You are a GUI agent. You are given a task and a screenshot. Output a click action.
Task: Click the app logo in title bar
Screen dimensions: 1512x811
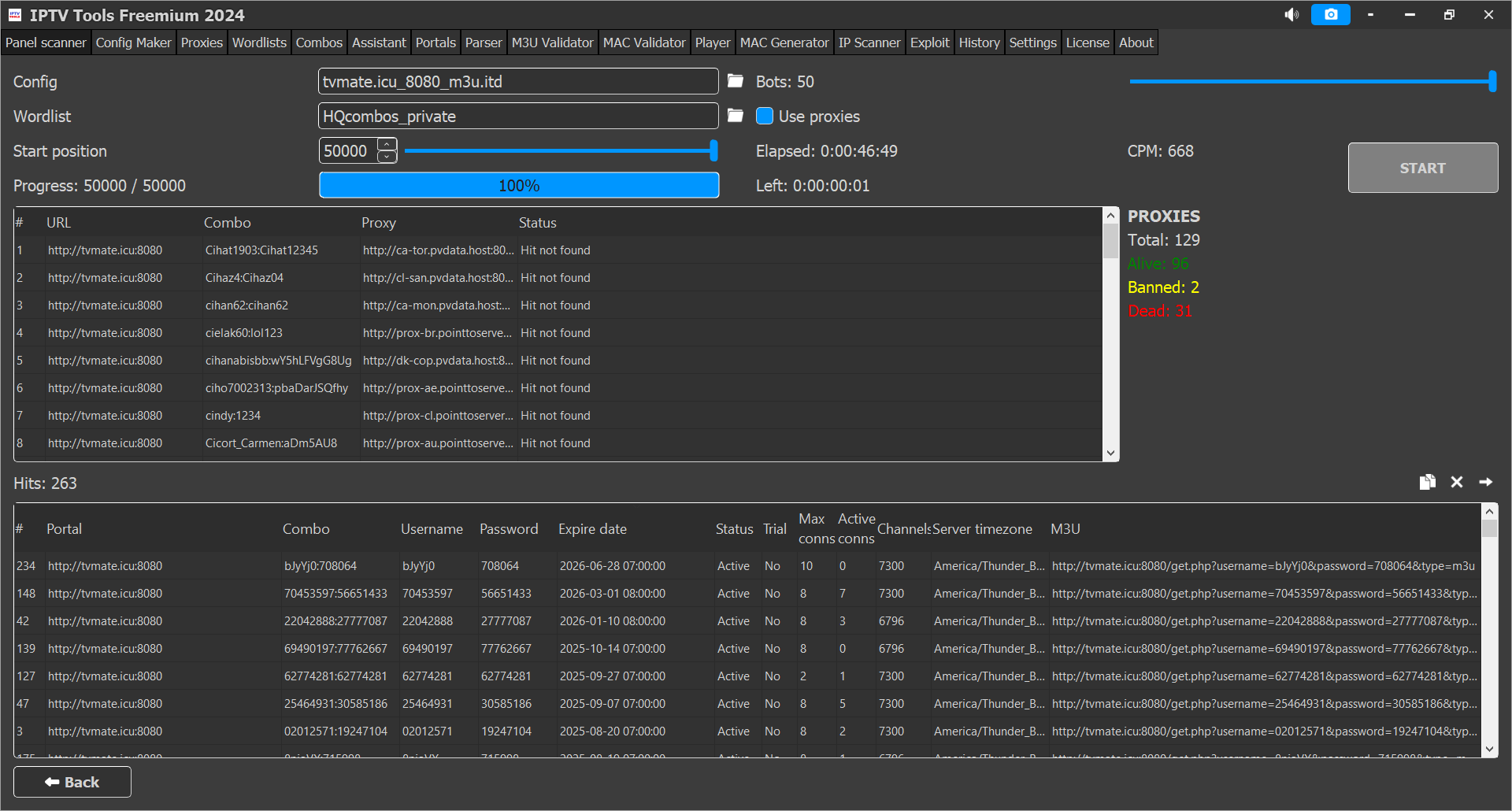click(15, 15)
